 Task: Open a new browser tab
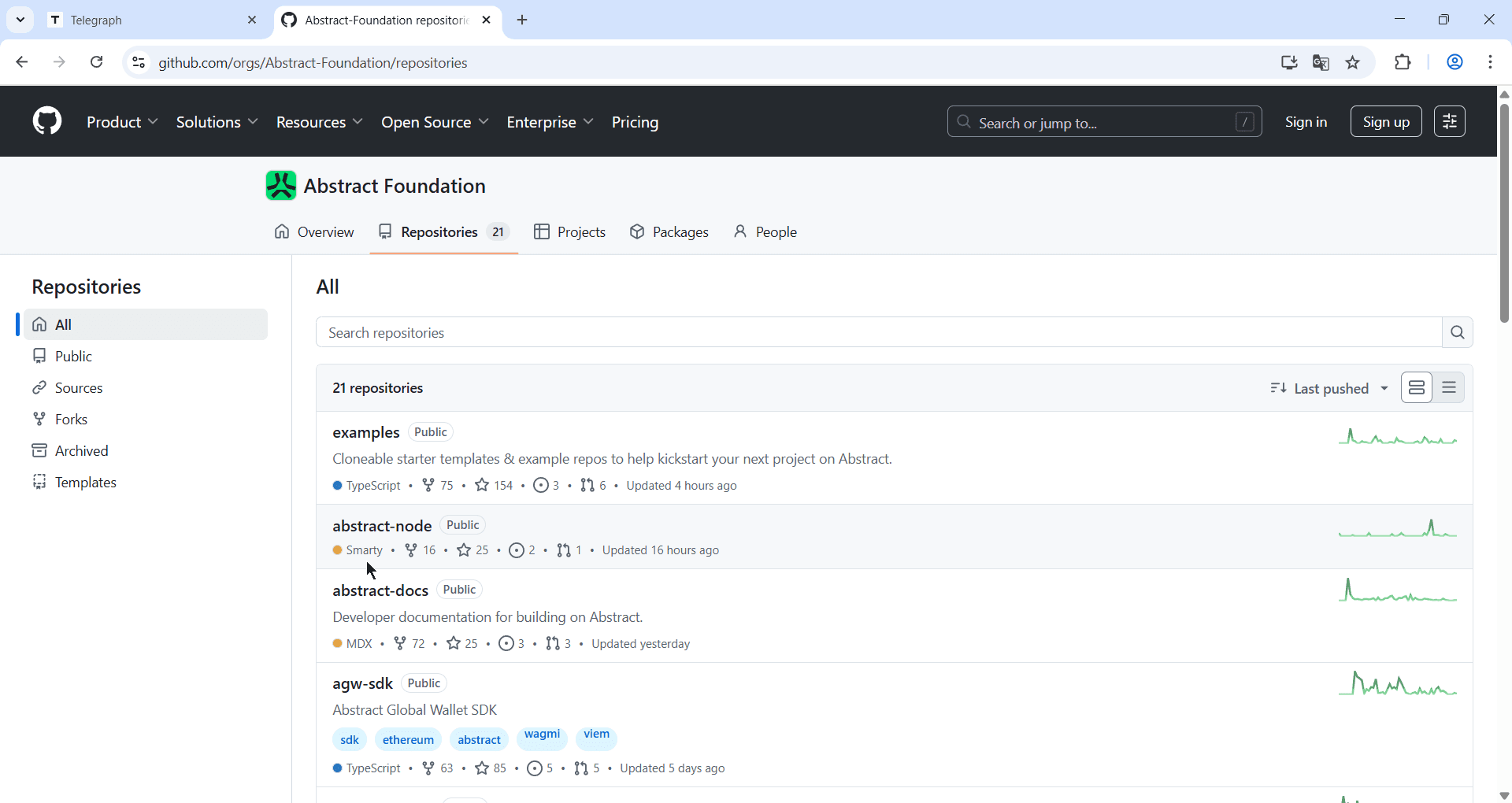523,20
